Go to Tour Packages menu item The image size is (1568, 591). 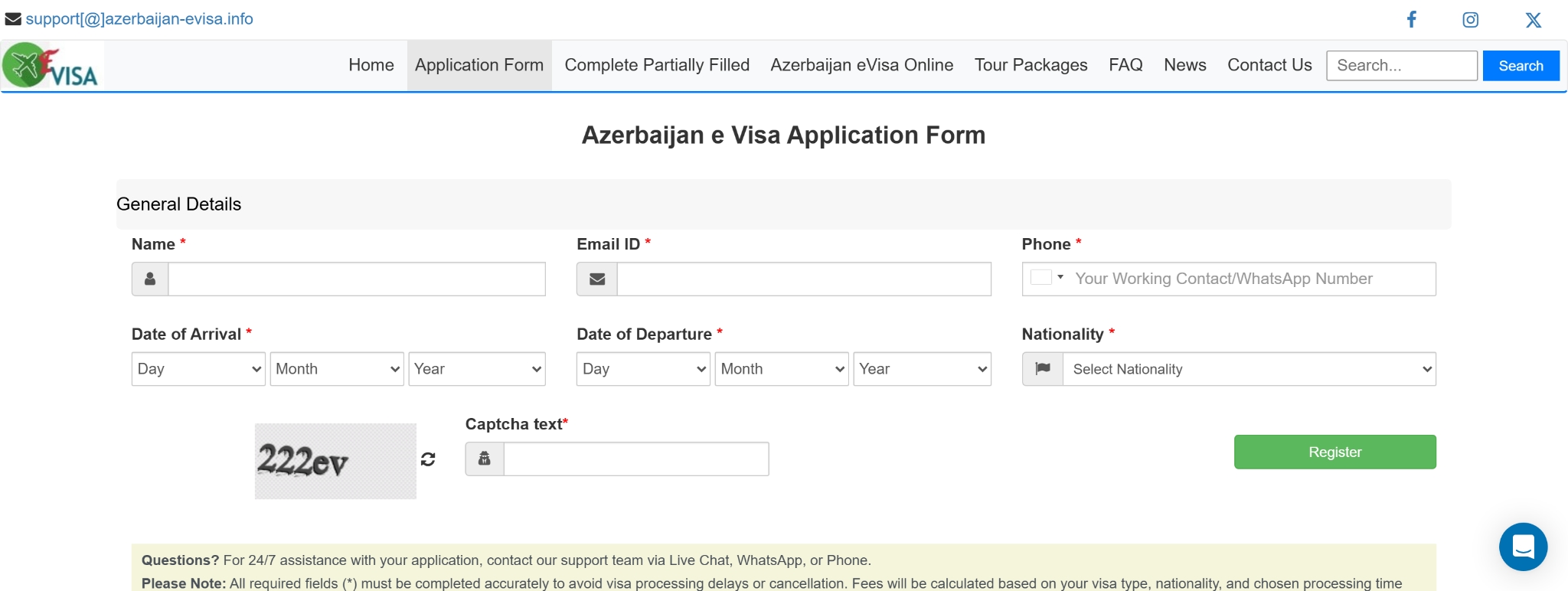click(1031, 65)
